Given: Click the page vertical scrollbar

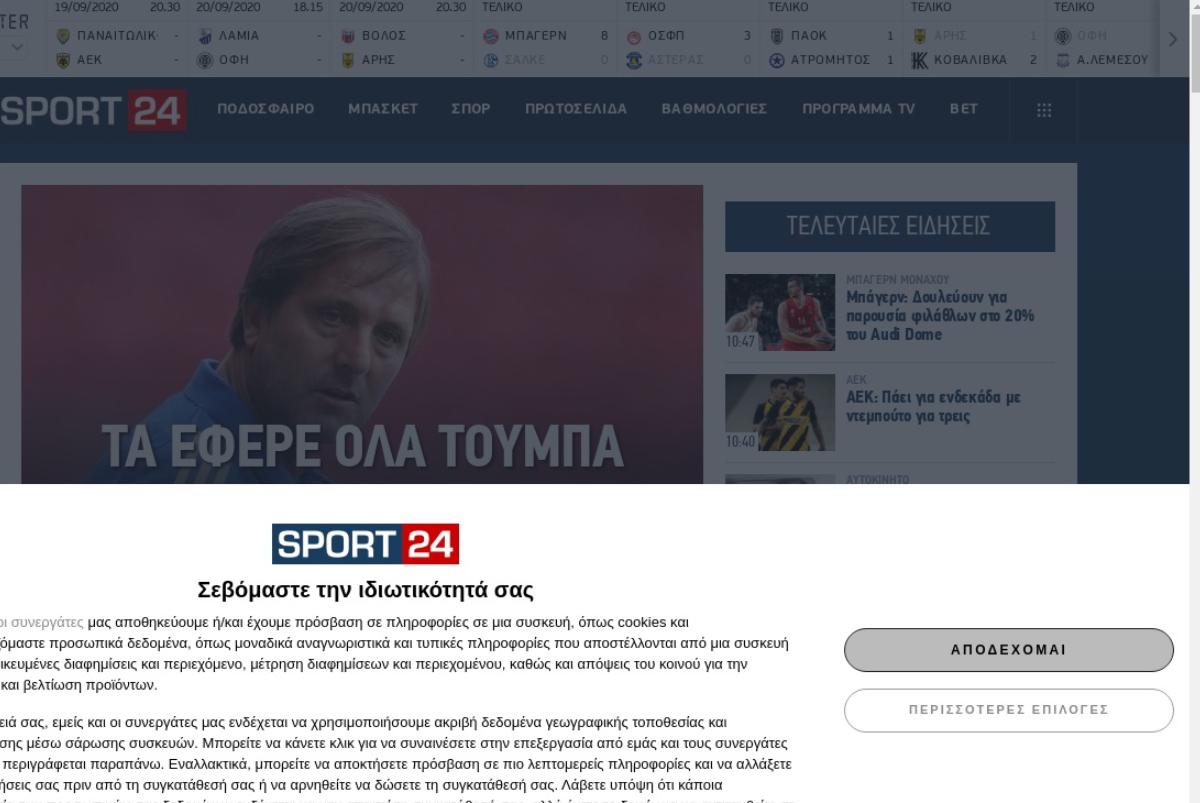Looking at the screenshot, I should pyautogui.click(x=1194, y=400).
